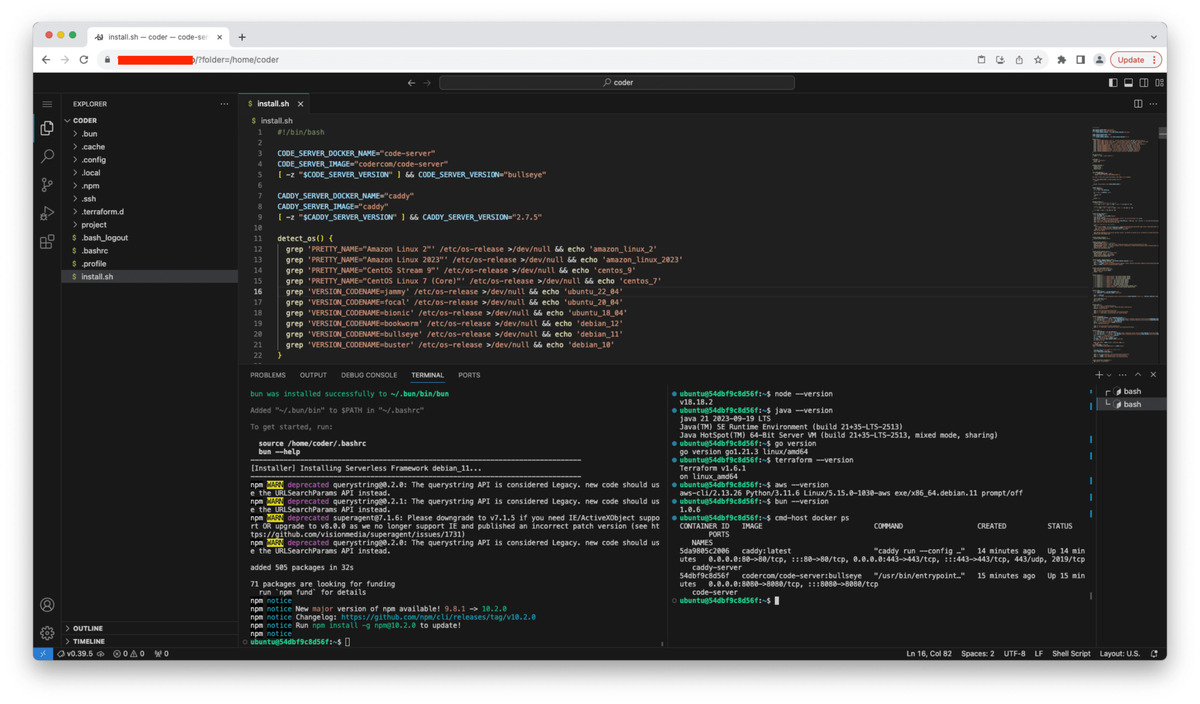
Task: Toggle Chrome side panel
Action: coord(1080,60)
